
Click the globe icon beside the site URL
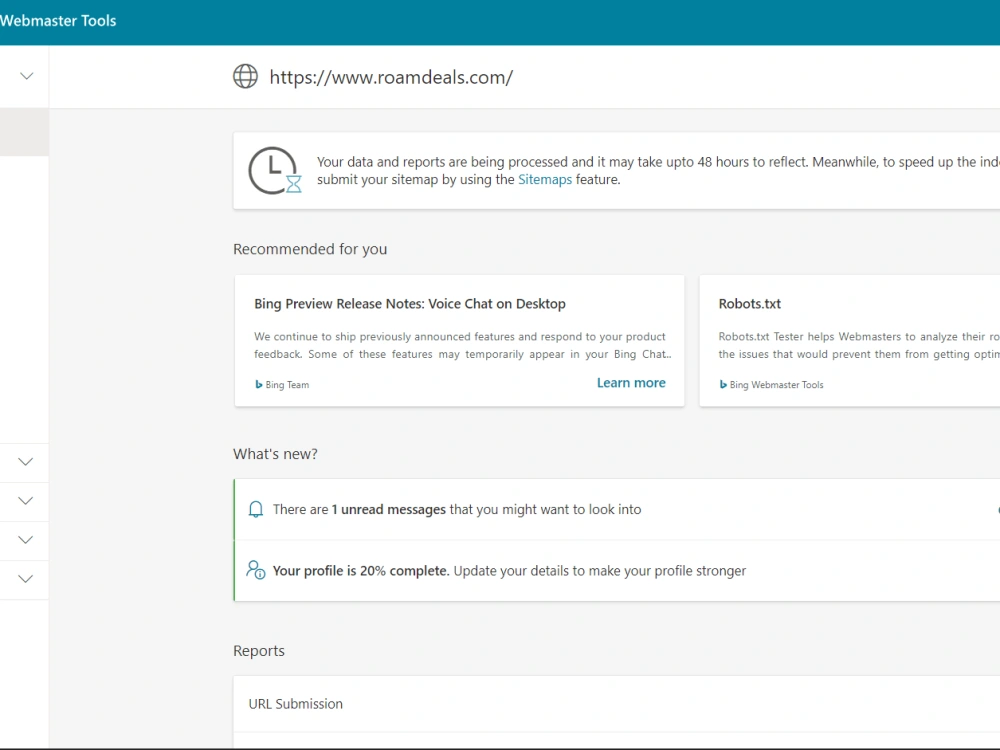(246, 77)
